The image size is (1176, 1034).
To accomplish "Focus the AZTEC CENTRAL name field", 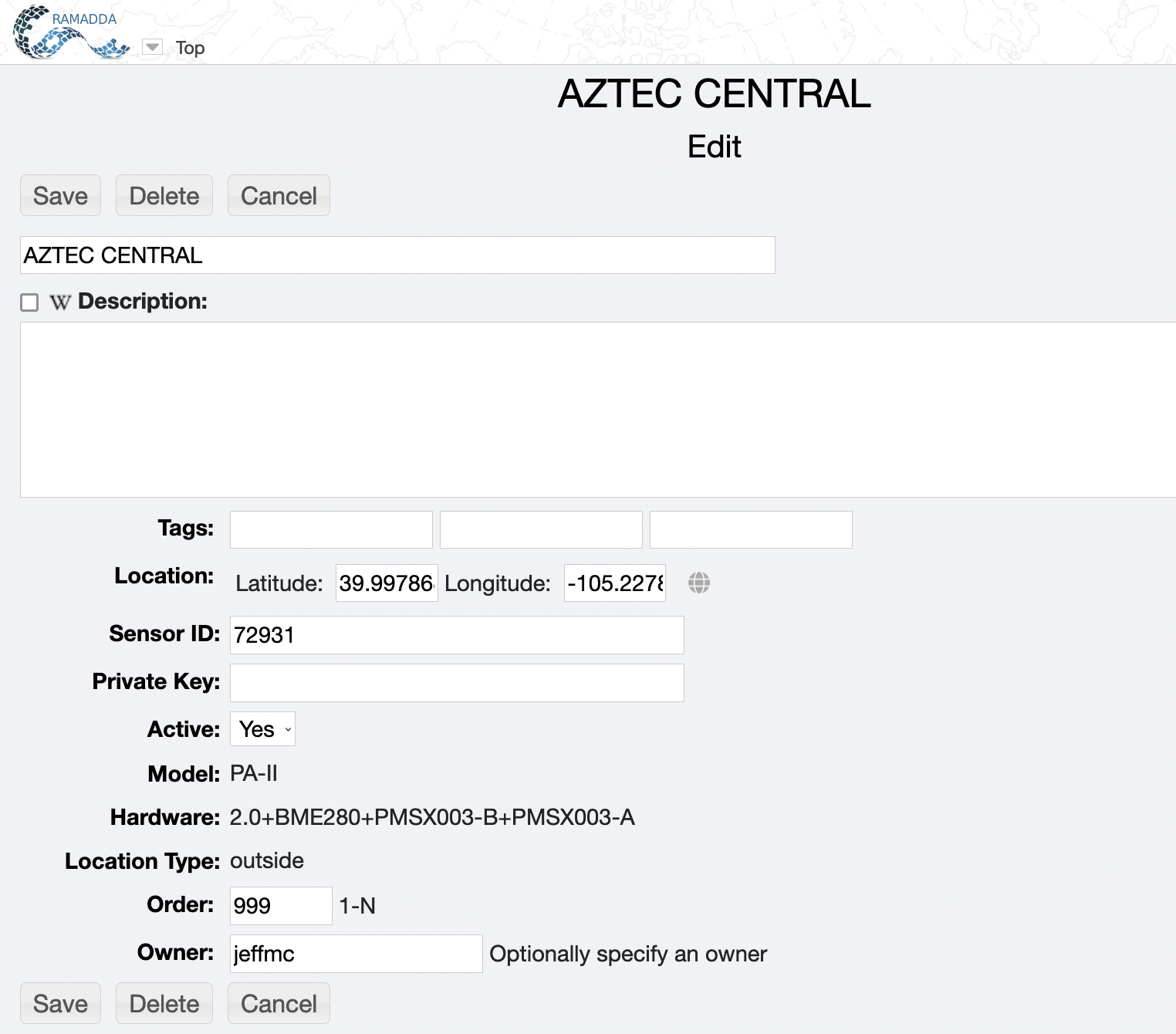I will click(x=397, y=255).
